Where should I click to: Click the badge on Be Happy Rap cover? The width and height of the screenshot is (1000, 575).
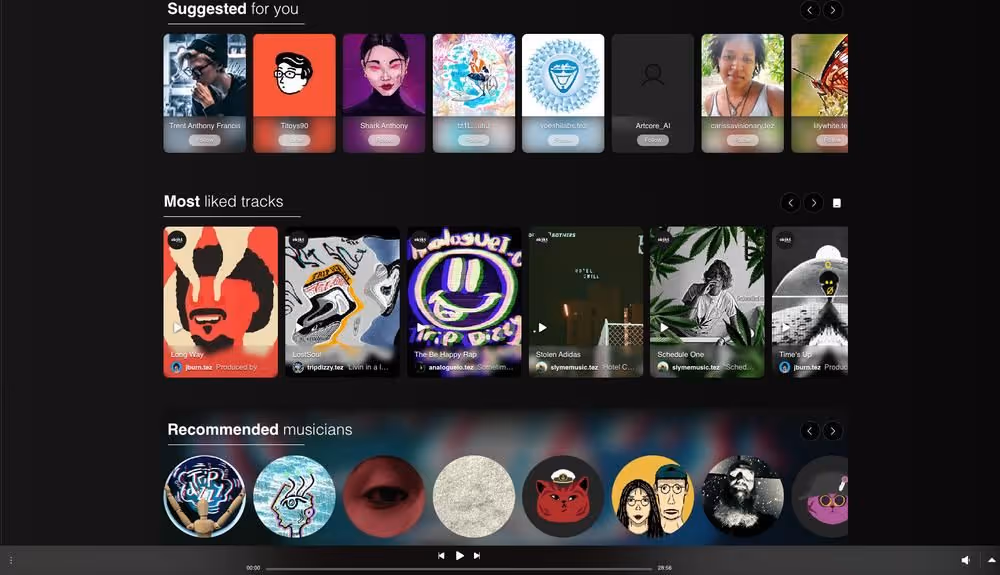coord(420,240)
